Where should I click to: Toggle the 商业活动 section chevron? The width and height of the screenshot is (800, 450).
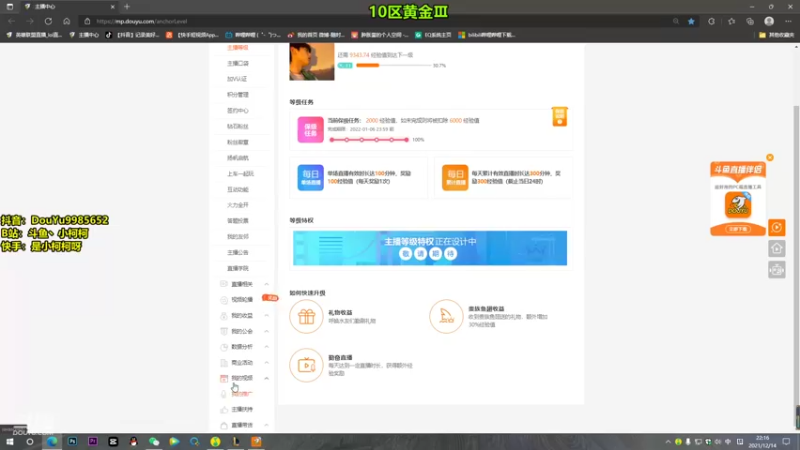pyautogui.click(x=266, y=363)
